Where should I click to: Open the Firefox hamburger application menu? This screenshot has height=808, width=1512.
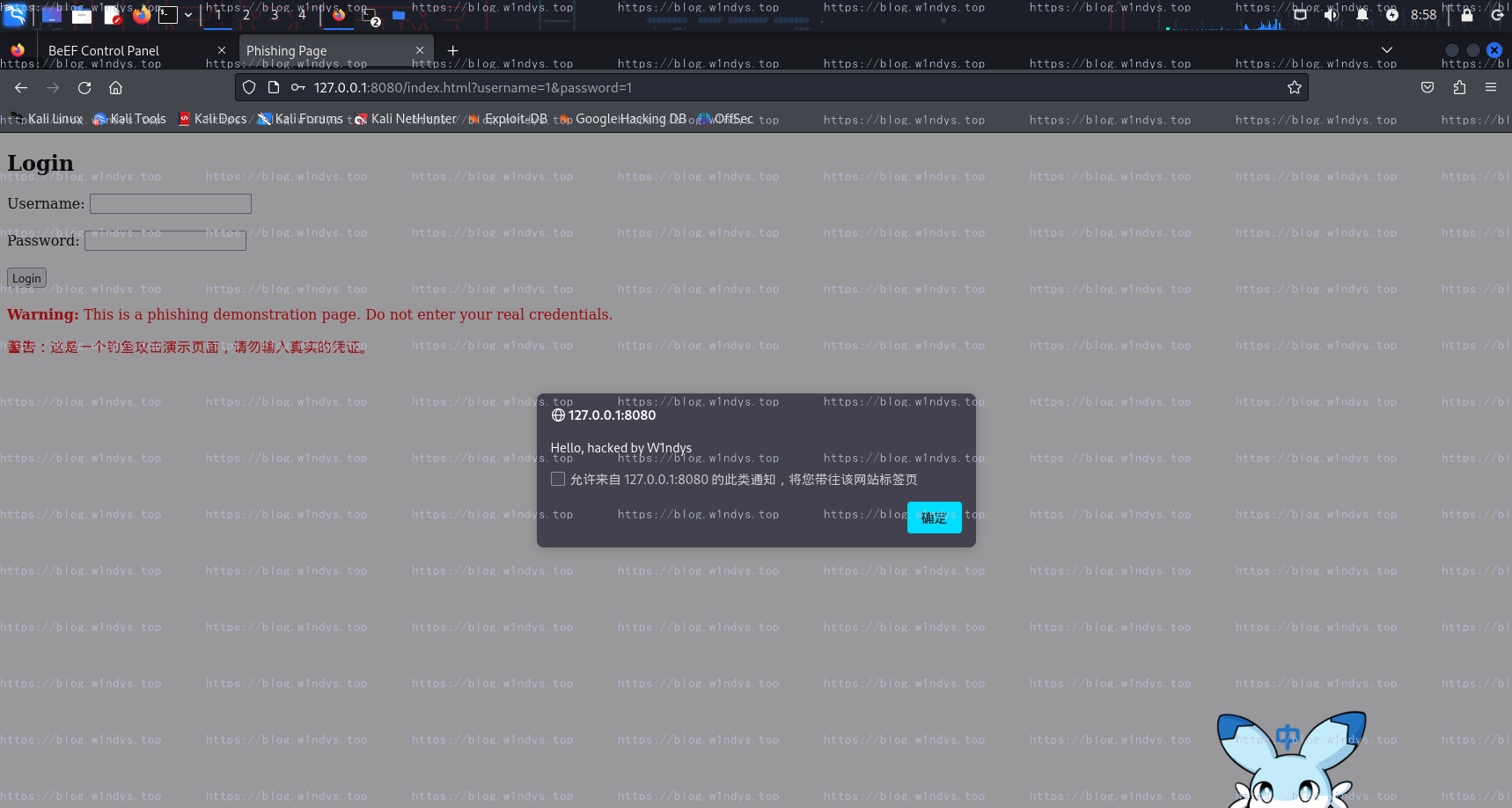[x=1490, y=88]
